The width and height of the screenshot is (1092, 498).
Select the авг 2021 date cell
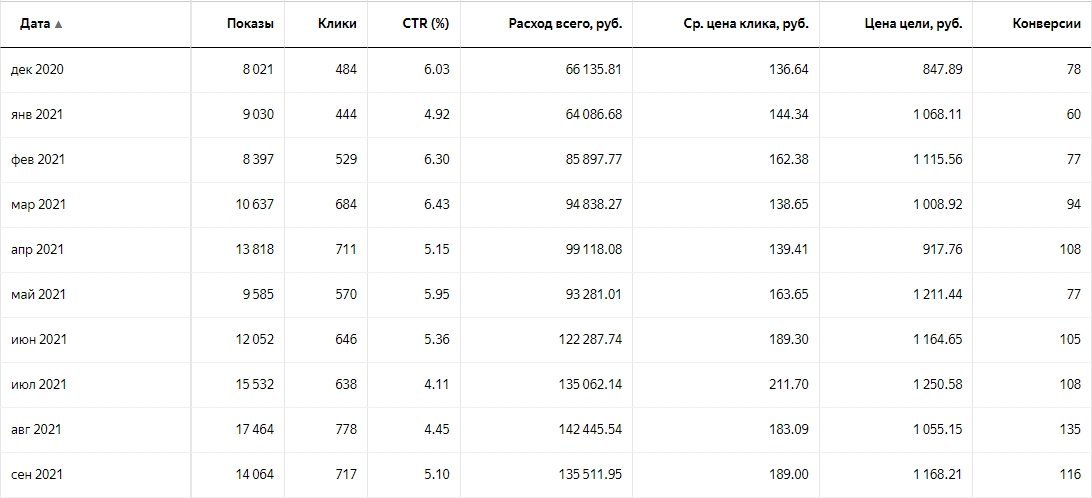pos(37,429)
